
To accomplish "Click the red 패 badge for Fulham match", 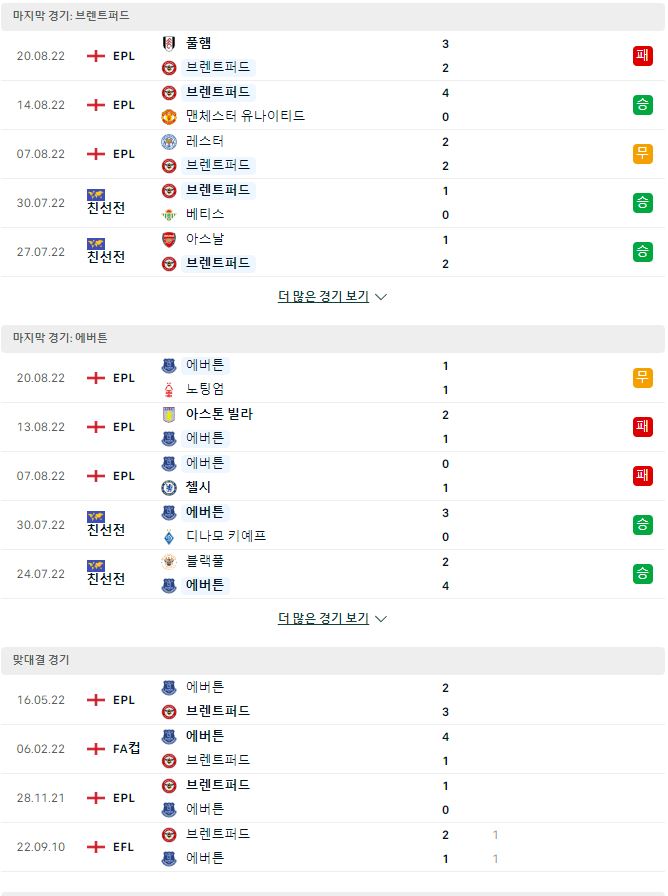I will (x=642, y=55).
